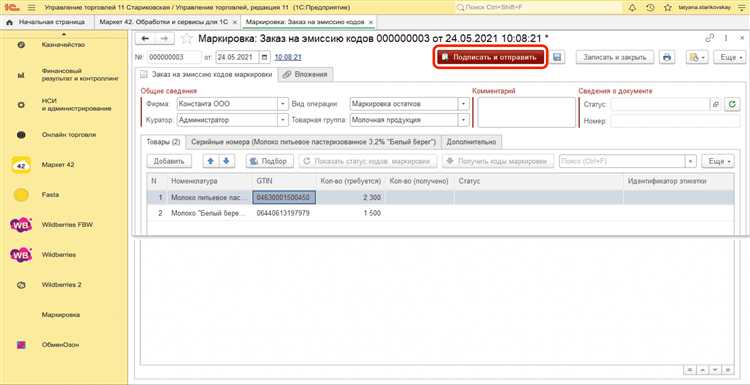Viewport: 750px width, 385px height.
Task: Expand the Фирма dropdown
Action: pos(282,104)
